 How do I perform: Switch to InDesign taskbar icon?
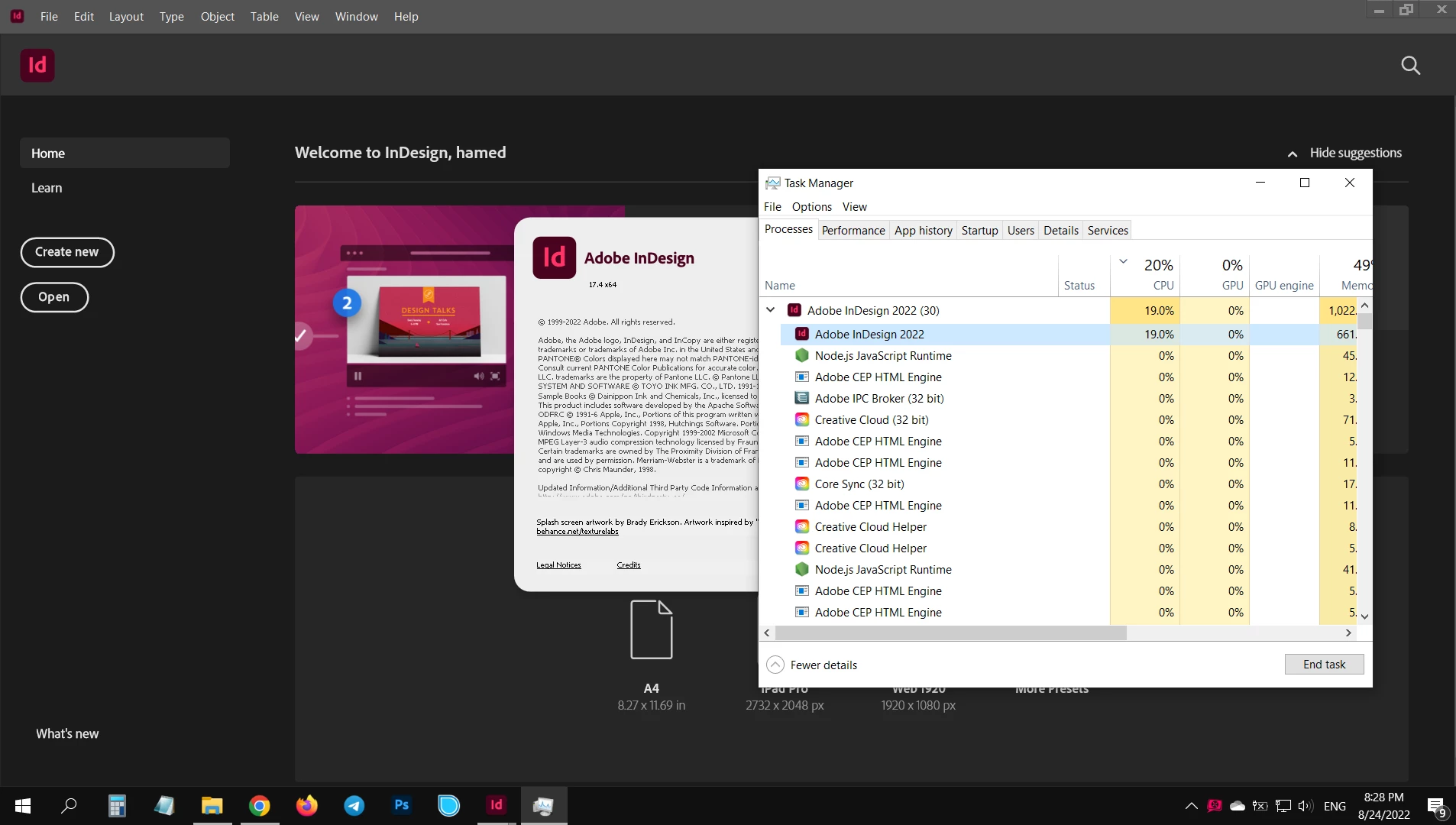(497, 806)
